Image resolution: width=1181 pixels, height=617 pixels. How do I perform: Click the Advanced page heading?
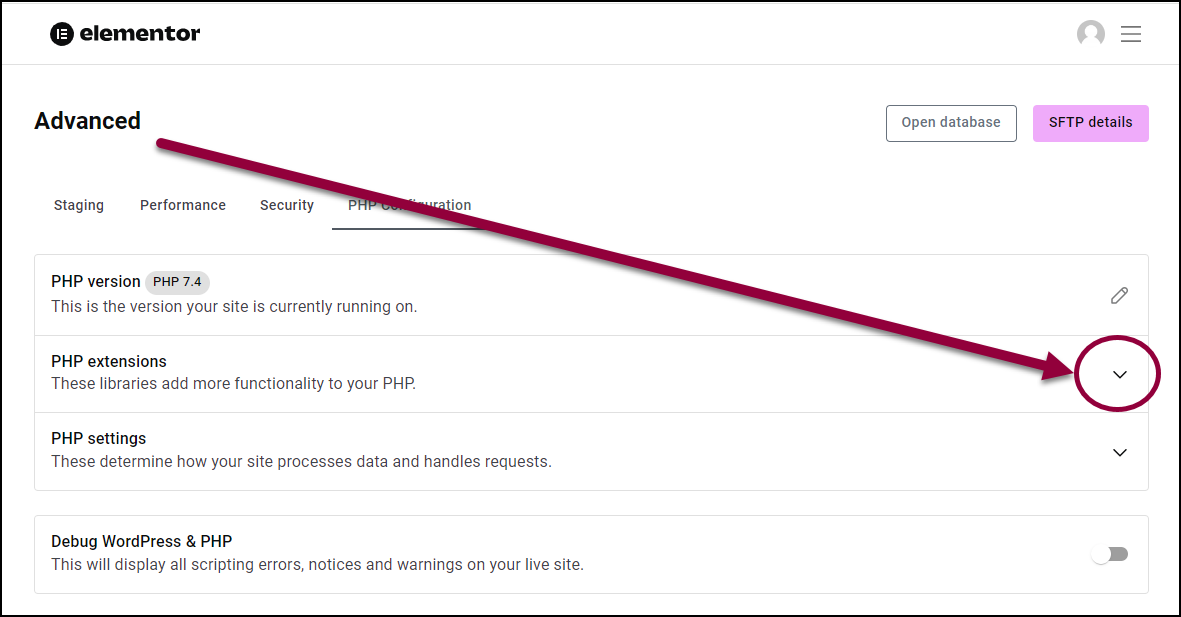click(87, 121)
